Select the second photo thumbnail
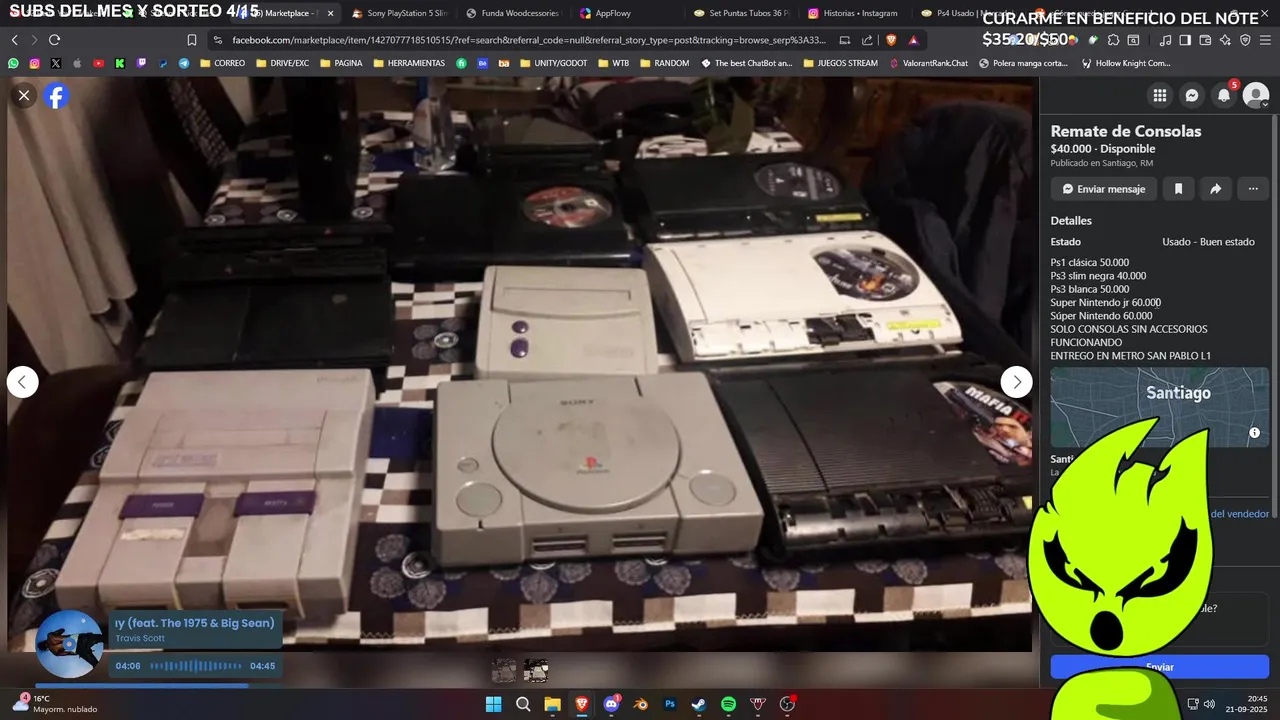Viewport: 1280px width, 720px height. tap(536, 670)
